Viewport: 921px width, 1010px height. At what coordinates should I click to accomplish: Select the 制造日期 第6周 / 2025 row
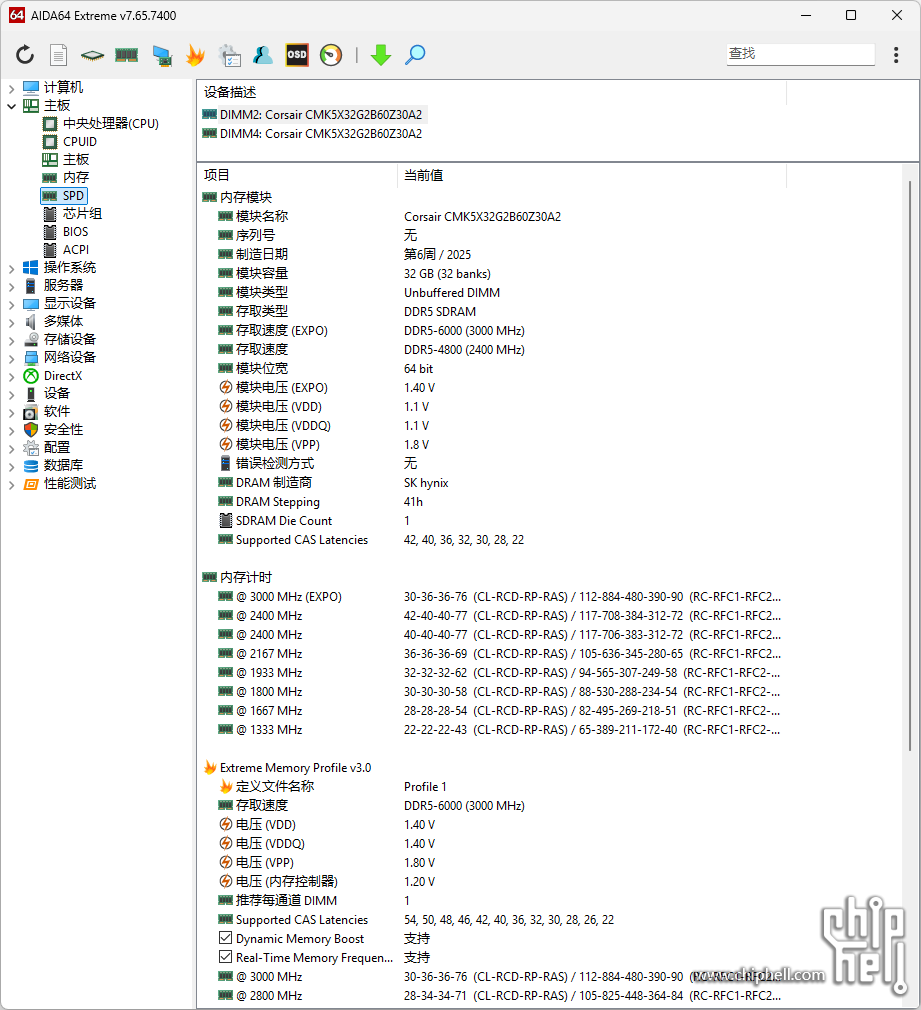(492, 254)
